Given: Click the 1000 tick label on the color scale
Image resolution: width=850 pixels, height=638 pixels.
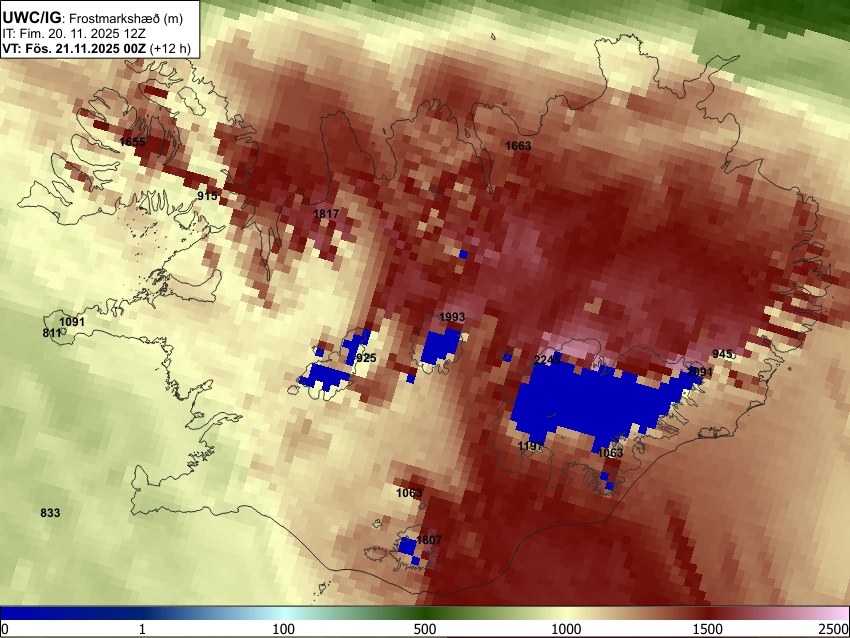Looking at the screenshot, I should (x=566, y=629).
